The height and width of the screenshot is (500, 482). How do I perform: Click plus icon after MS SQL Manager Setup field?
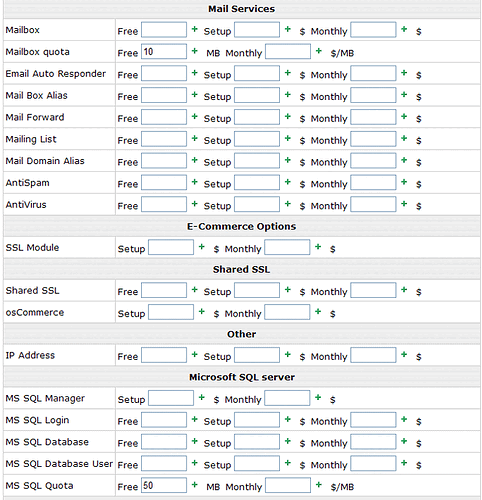tap(202, 398)
